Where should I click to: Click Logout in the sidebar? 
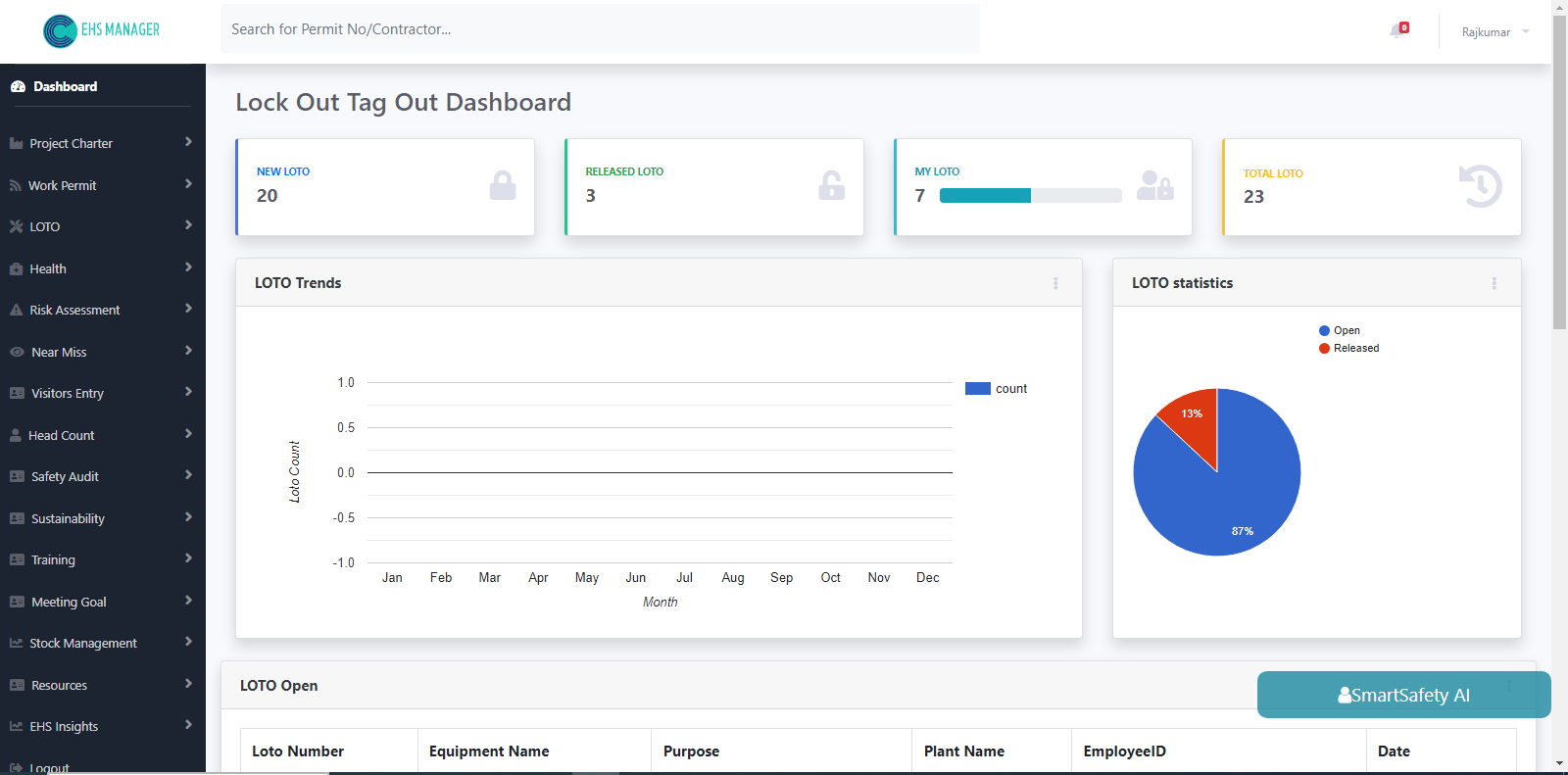tap(49, 767)
